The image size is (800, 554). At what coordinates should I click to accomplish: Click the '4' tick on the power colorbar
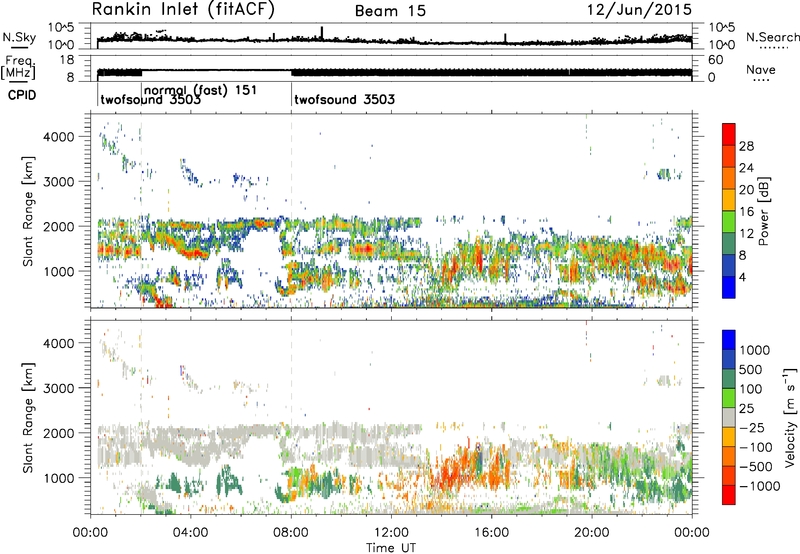[742, 277]
